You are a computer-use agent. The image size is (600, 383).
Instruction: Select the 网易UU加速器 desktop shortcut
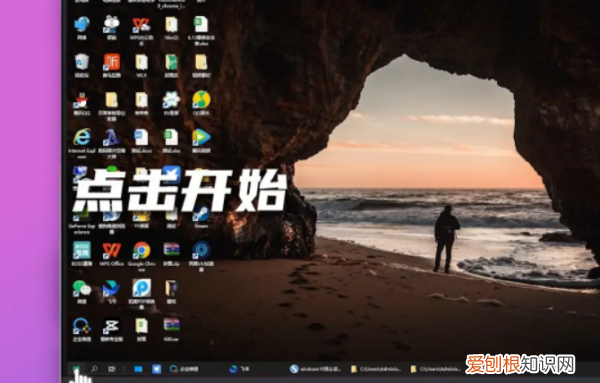click(x=201, y=256)
